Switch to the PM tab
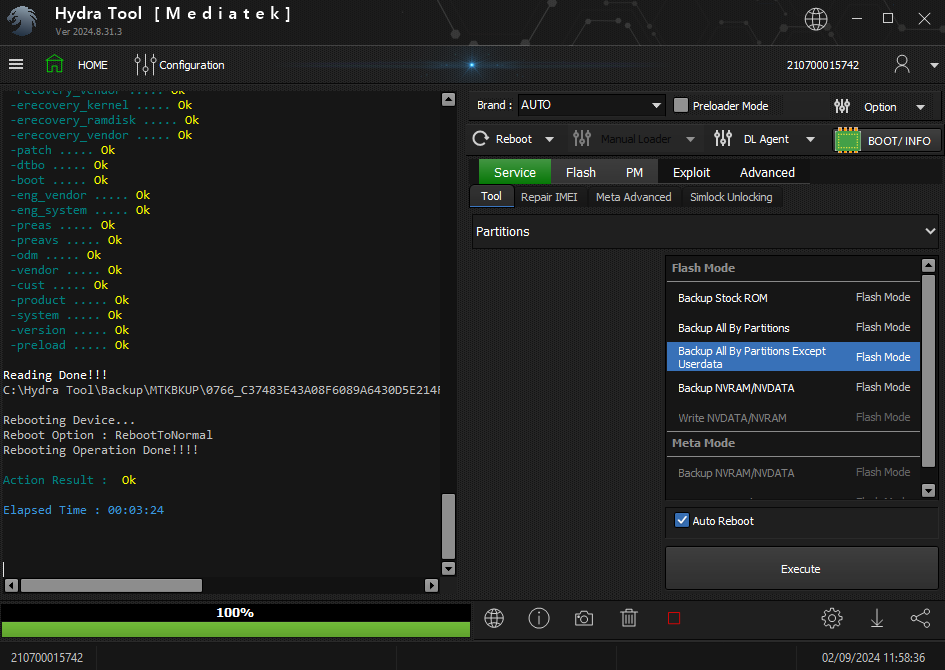 (634, 172)
